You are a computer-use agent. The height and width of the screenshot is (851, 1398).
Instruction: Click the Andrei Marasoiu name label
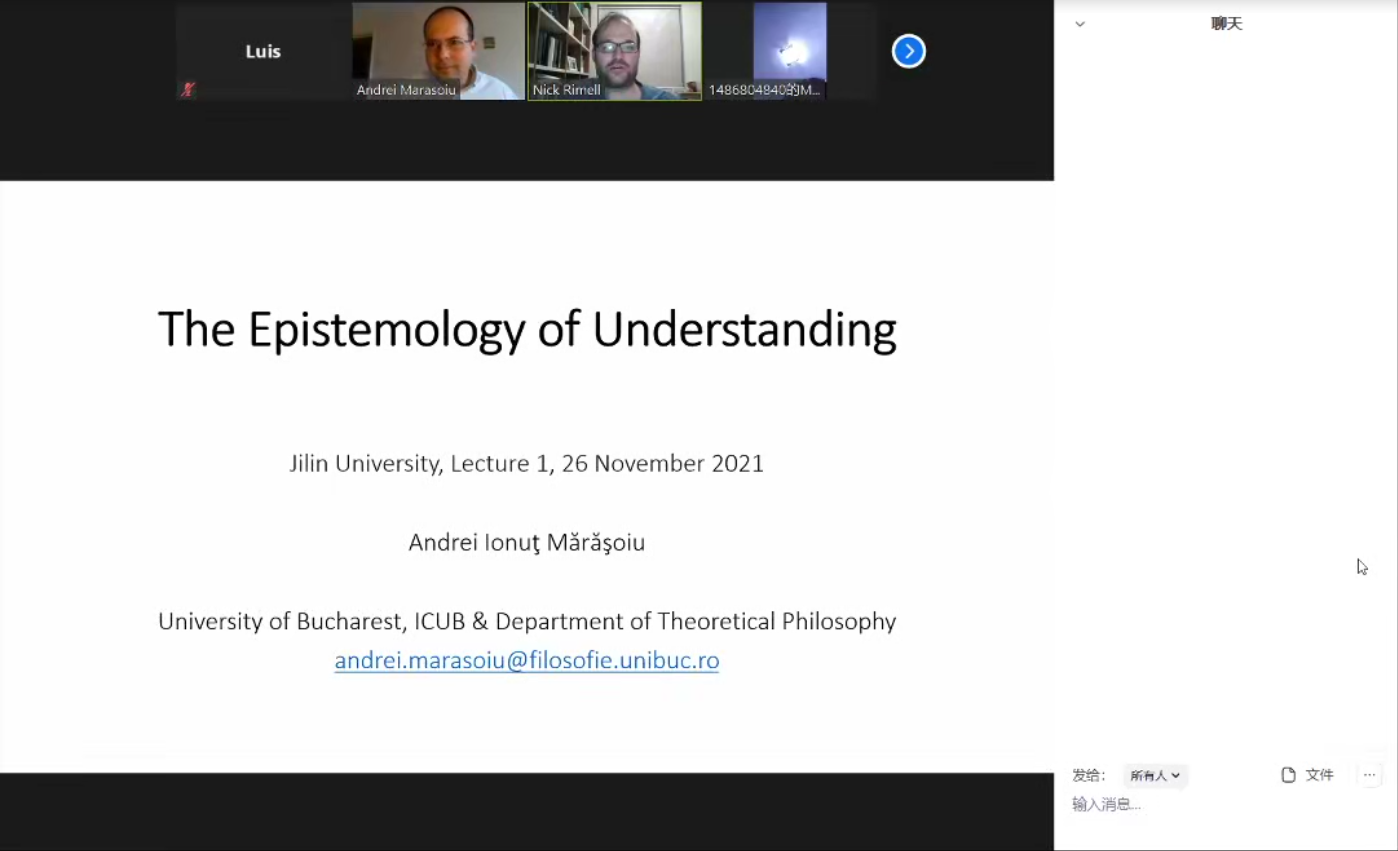406,90
